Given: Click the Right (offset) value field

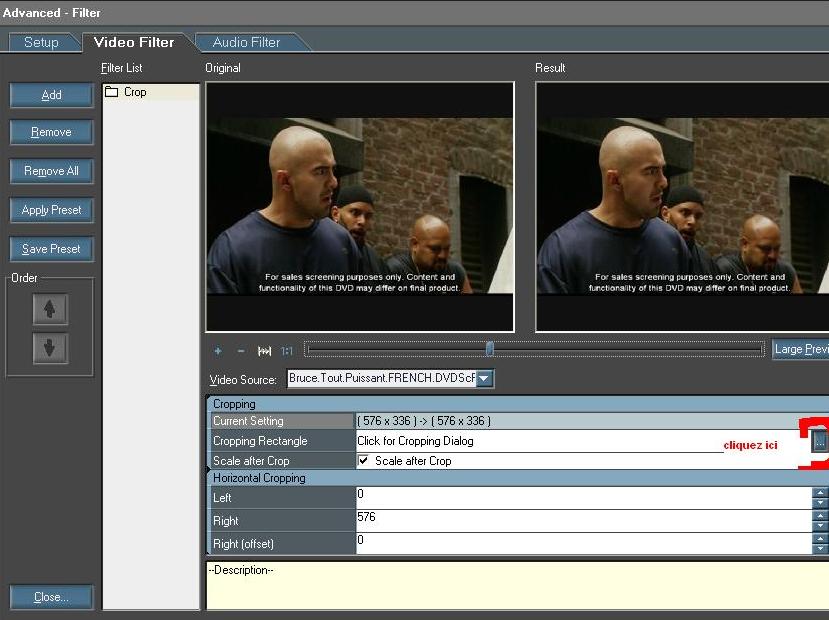Looking at the screenshot, I should [x=584, y=543].
